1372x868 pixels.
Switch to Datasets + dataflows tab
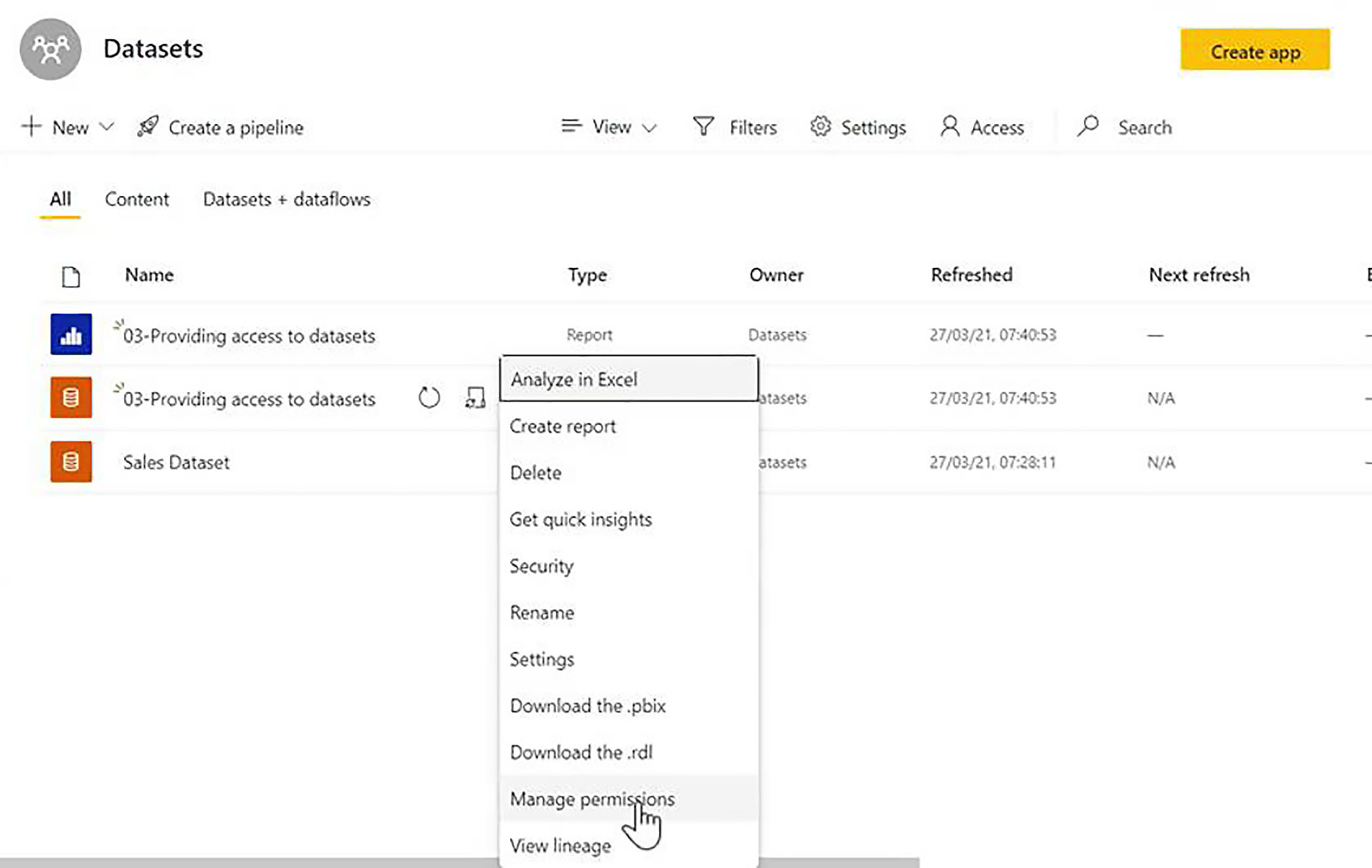point(286,199)
